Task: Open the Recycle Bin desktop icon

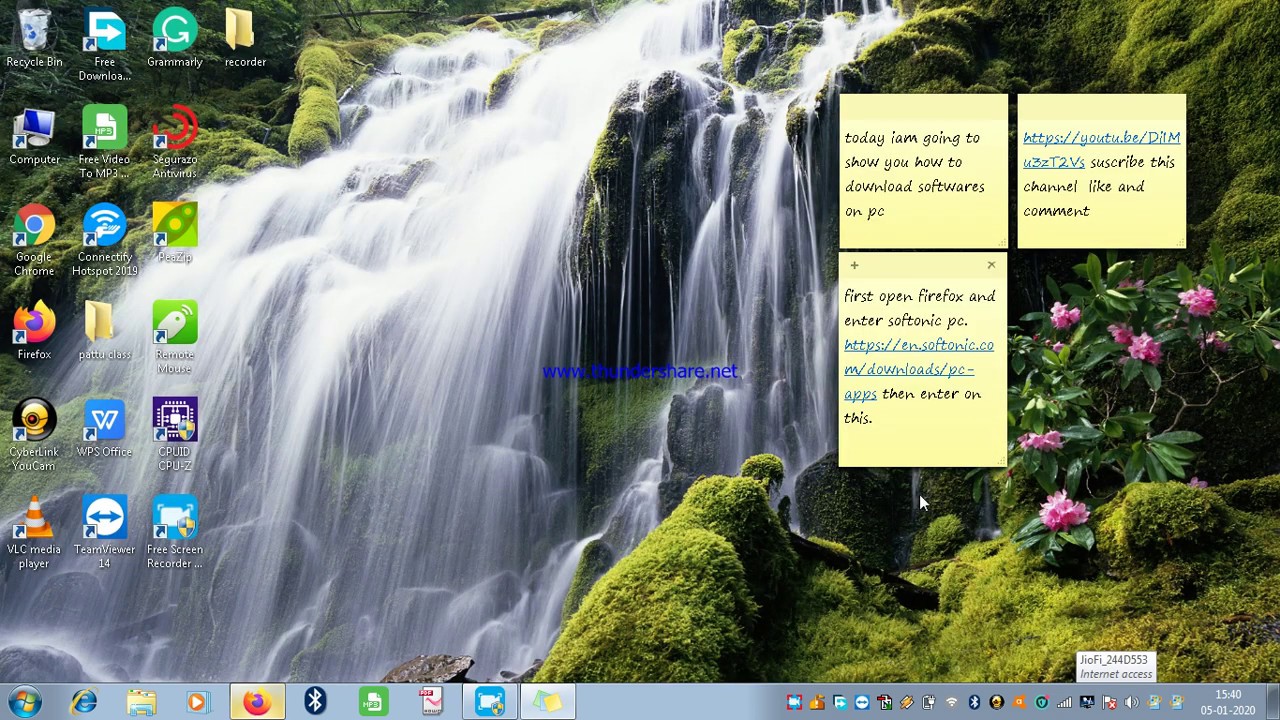Action: [x=34, y=38]
